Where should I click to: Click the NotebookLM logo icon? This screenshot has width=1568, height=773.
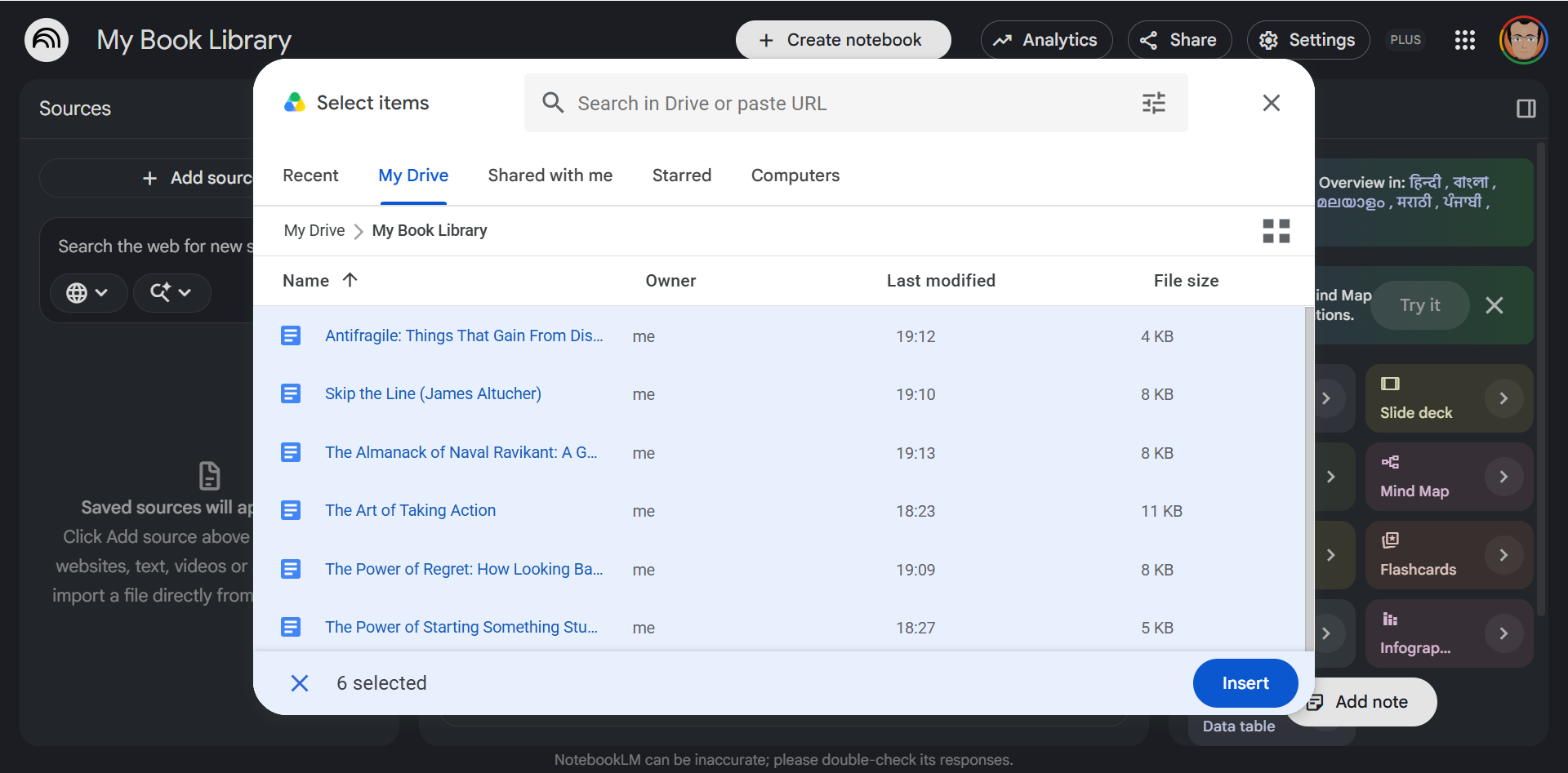47,40
